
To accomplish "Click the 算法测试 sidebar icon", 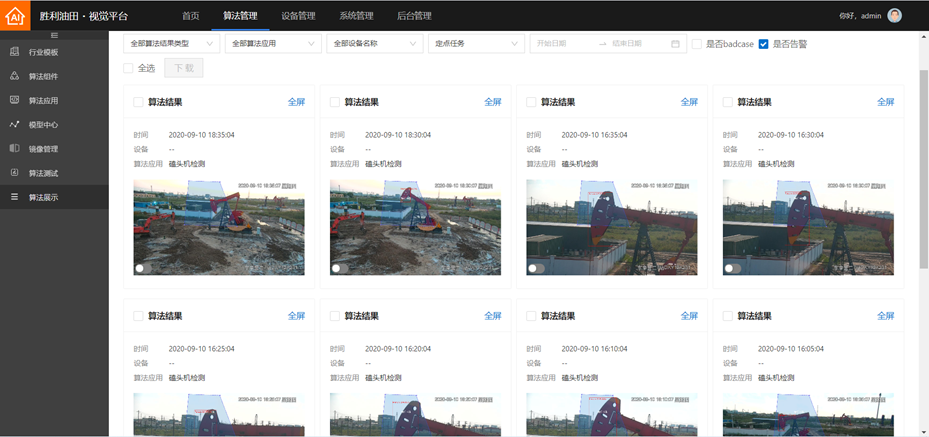I will [x=14, y=173].
